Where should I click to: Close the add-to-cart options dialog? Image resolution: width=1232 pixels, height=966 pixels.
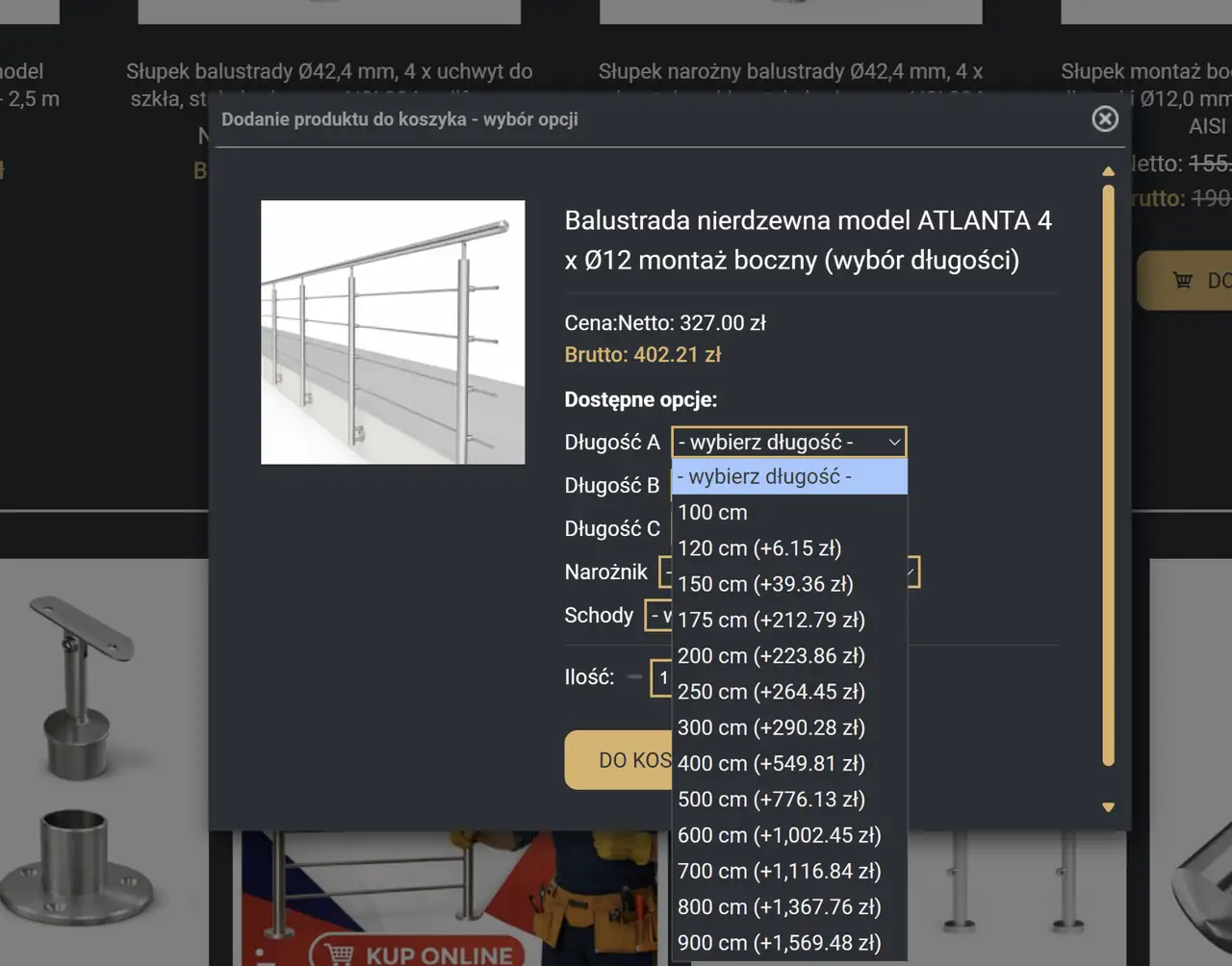tap(1105, 118)
